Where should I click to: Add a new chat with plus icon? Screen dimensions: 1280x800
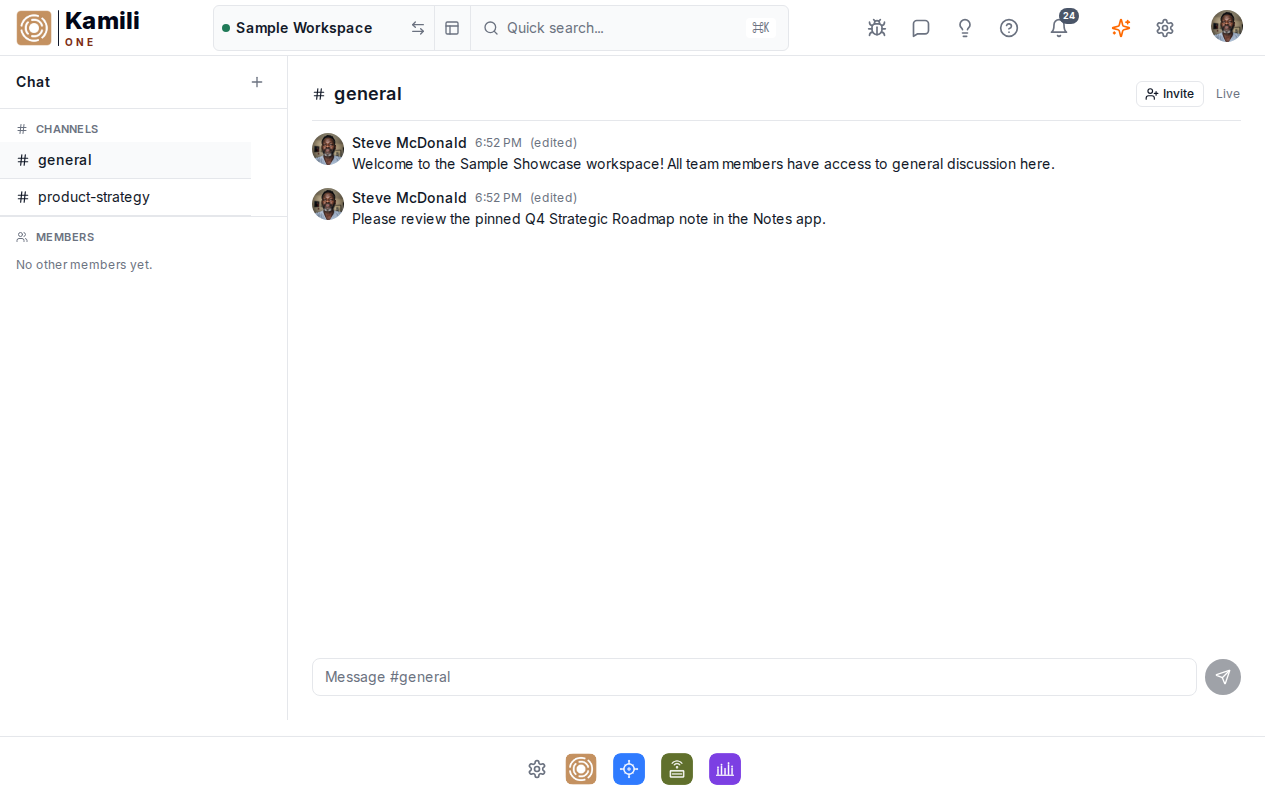coord(257,82)
